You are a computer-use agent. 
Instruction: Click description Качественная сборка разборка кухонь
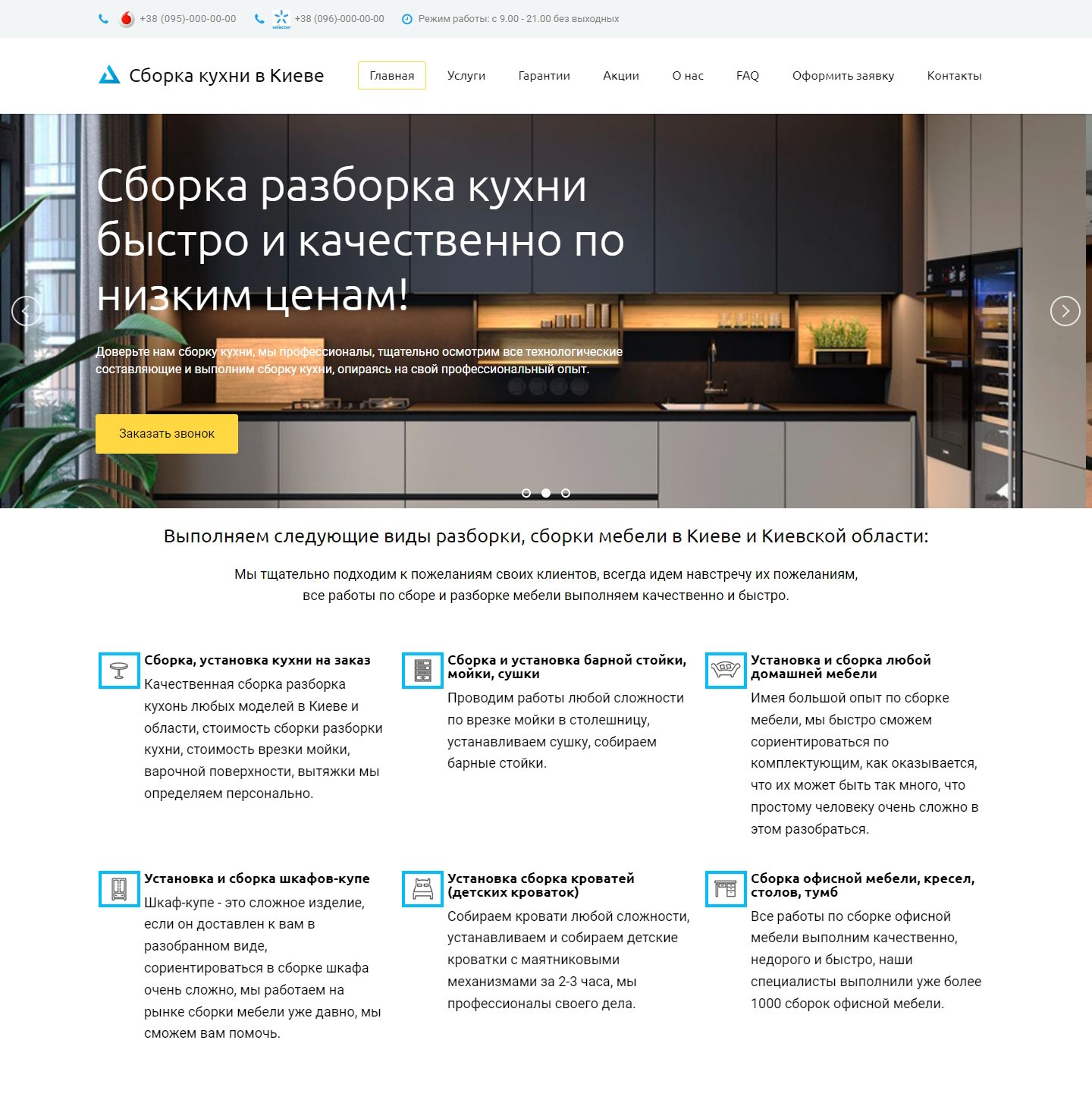[263, 739]
